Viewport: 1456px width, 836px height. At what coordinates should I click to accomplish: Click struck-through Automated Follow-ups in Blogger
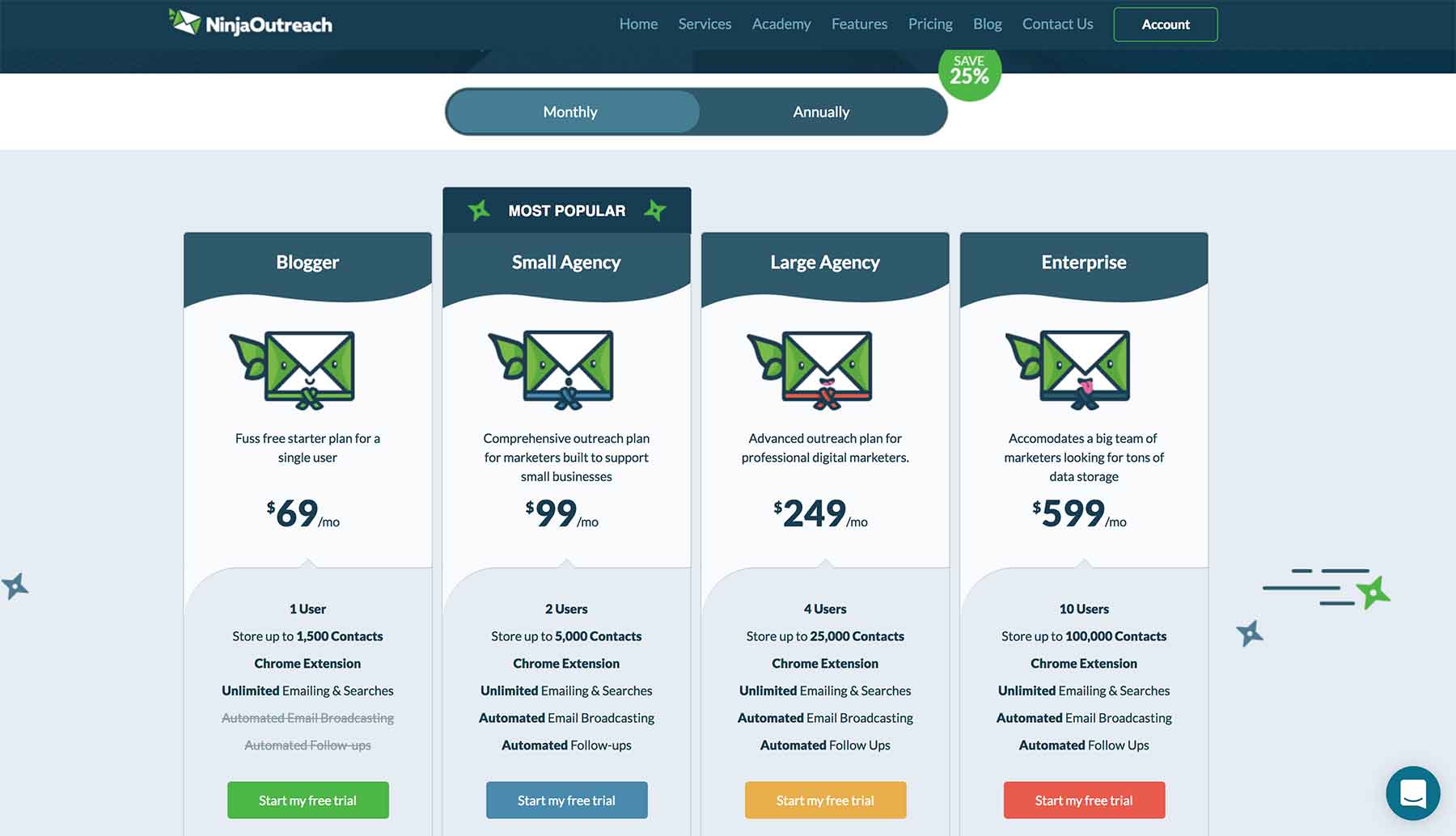coord(307,745)
